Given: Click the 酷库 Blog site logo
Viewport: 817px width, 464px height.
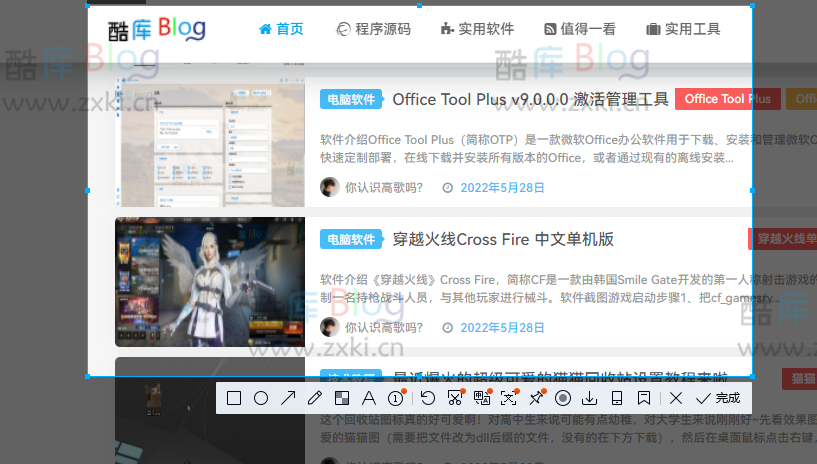Looking at the screenshot, I should click(157, 29).
